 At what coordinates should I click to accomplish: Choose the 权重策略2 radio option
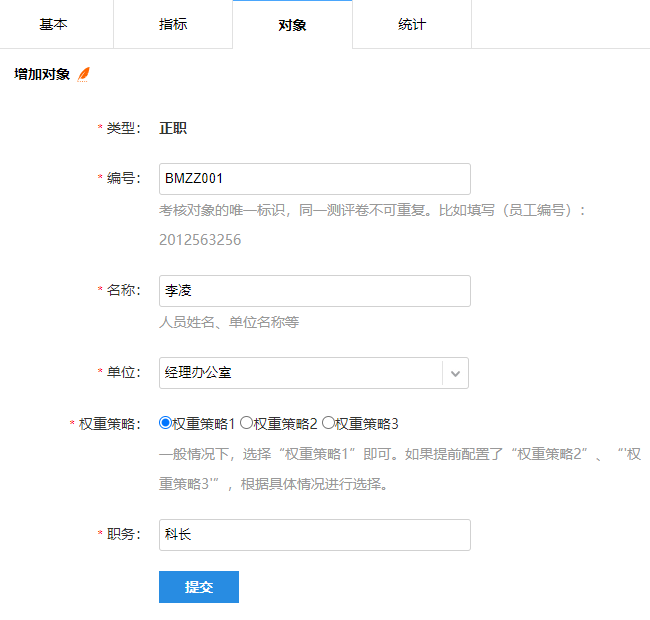246,423
